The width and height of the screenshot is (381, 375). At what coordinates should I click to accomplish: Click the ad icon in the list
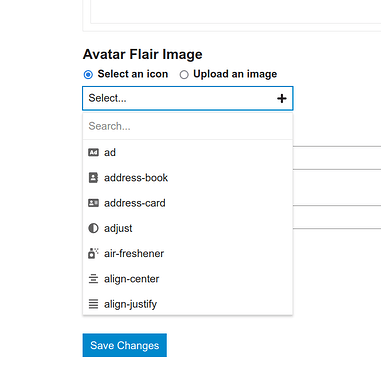click(x=93, y=152)
